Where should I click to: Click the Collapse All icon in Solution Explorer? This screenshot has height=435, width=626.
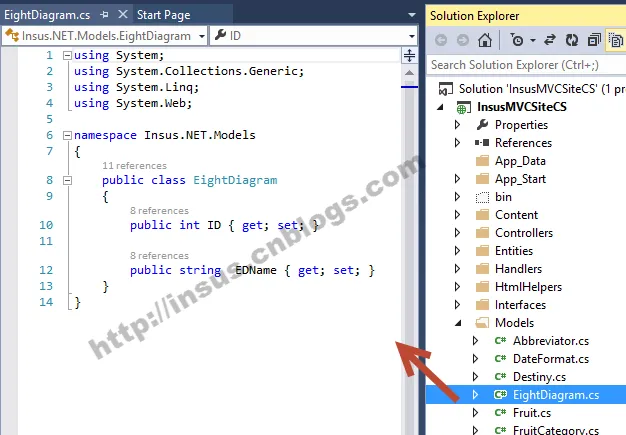pos(594,40)
